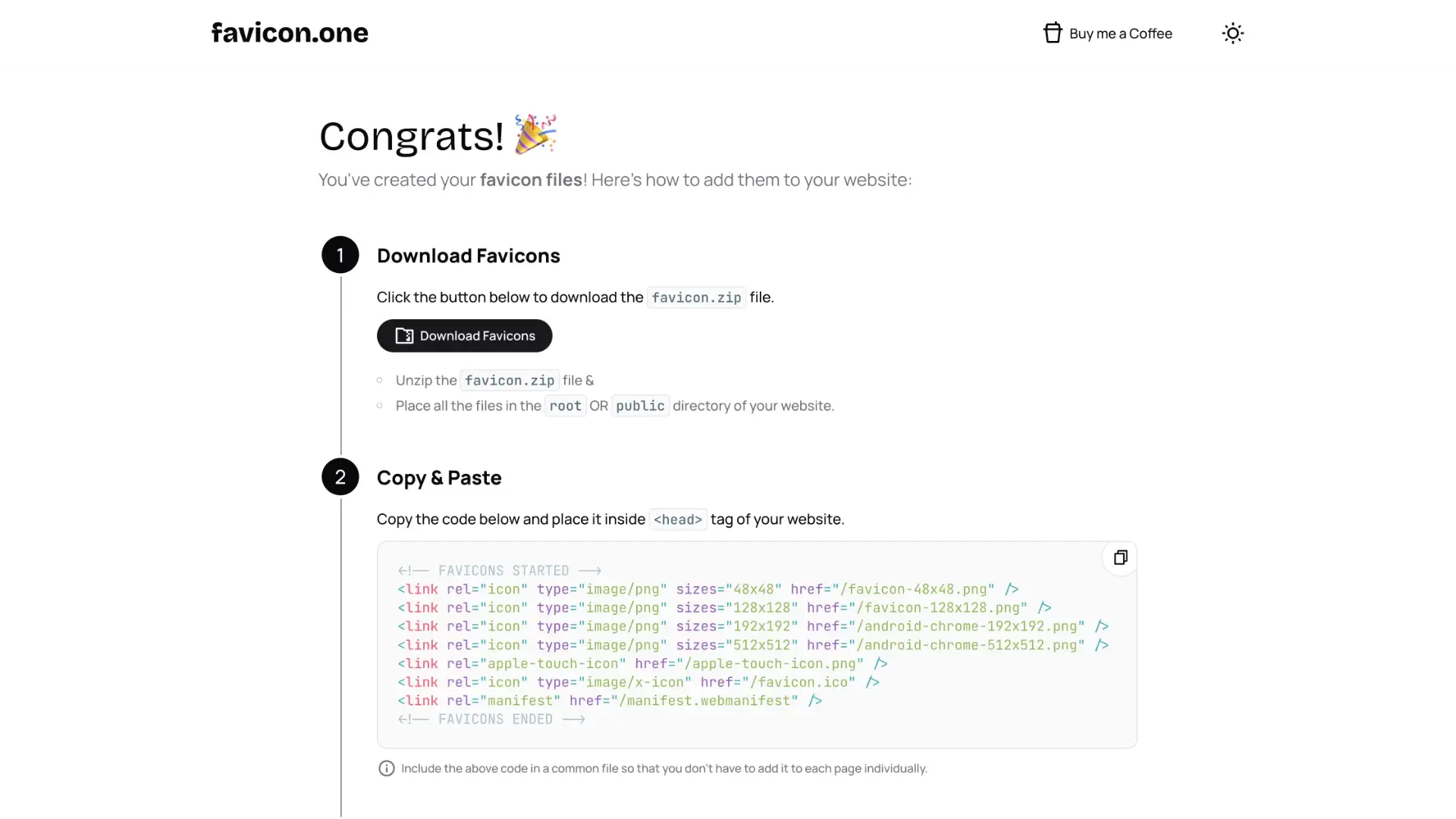
Task: Click the step 2 circle marker
Action: point(340,477)
